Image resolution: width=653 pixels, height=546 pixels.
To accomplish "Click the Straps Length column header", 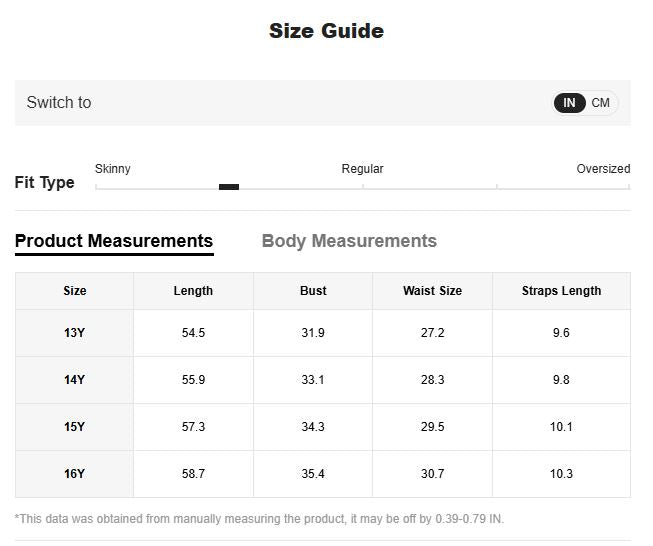I will coord(561,291).
